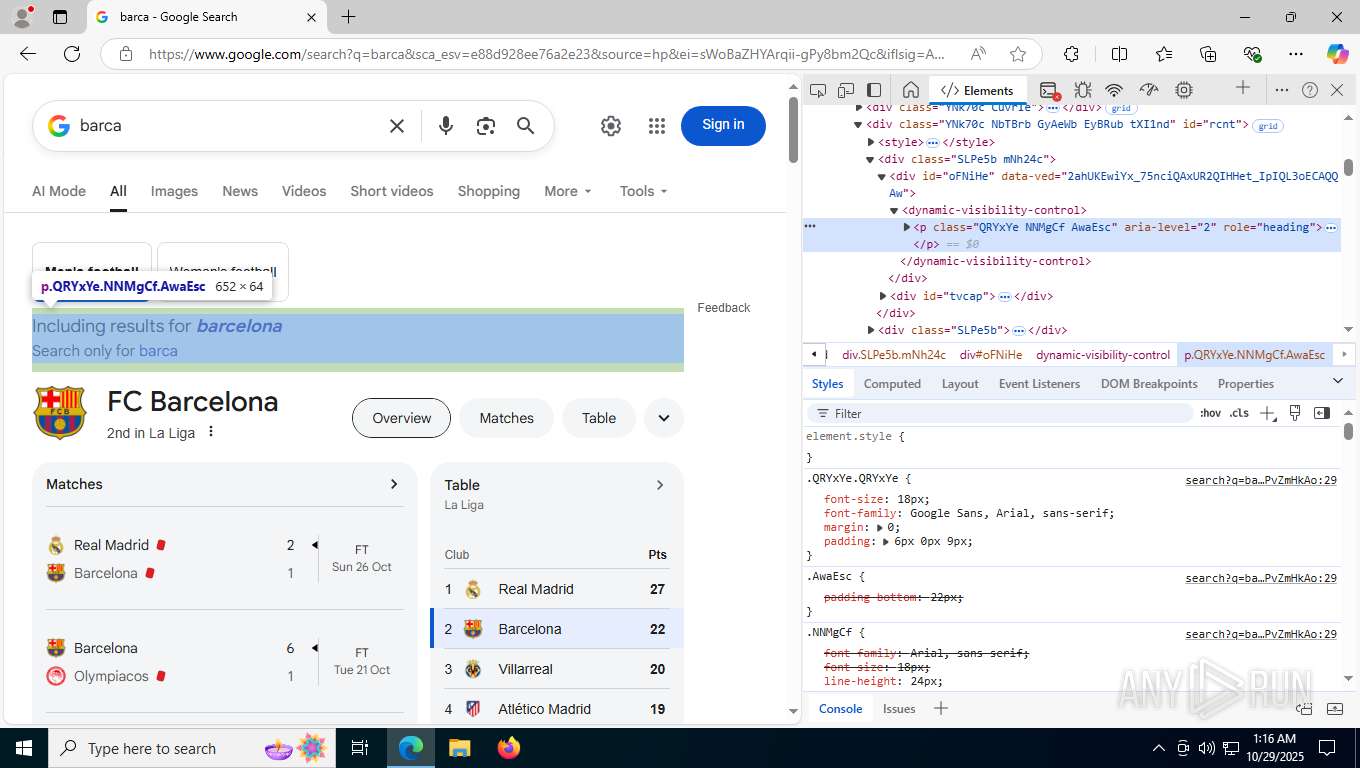Viewport: 1360px width, 768px height.
Task: Open Firefox from the taskbar
Action: click(509, 748)
